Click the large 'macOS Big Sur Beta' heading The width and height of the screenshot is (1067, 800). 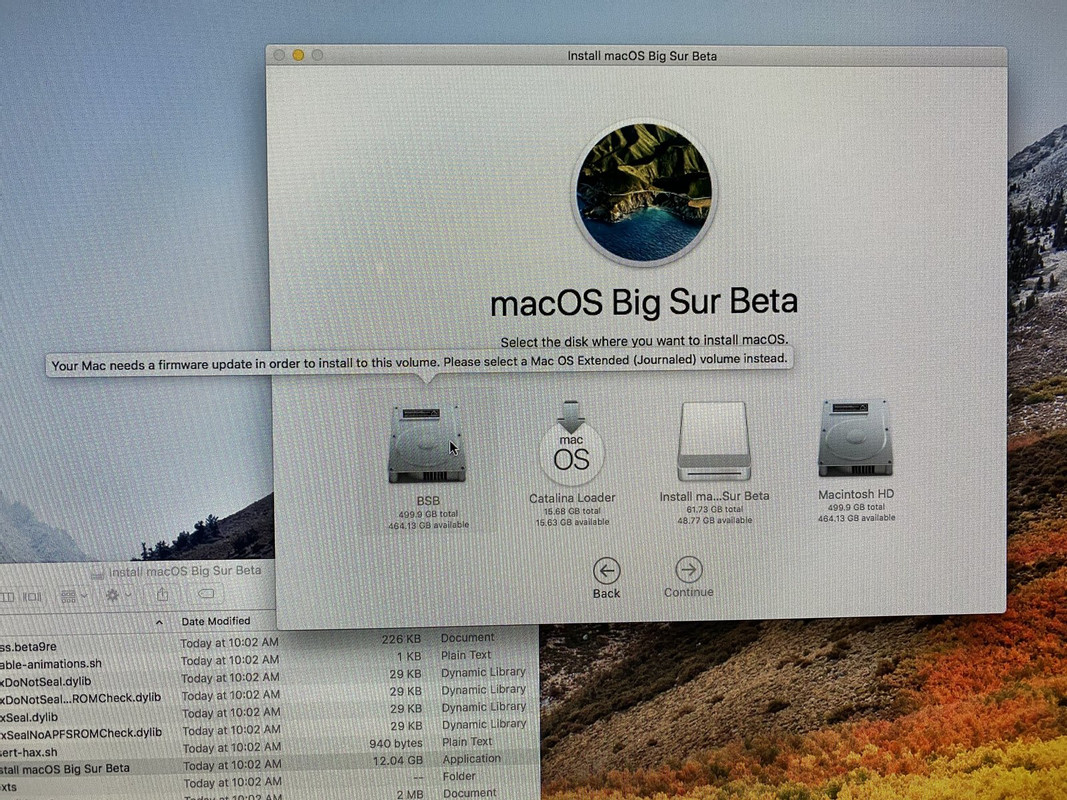point(644,301)
